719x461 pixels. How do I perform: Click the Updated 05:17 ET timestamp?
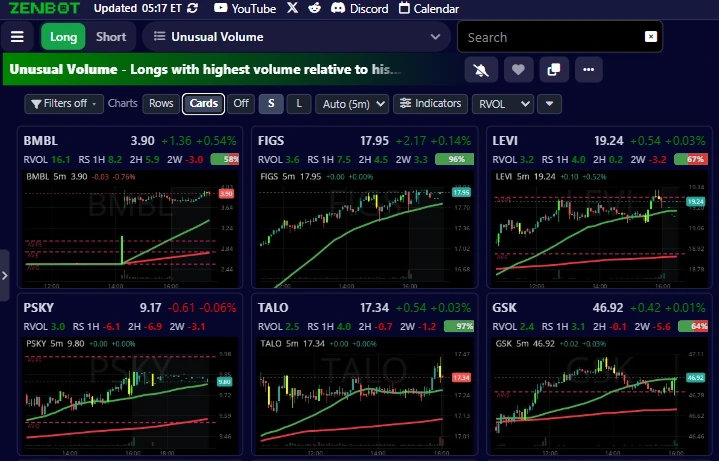138,8
